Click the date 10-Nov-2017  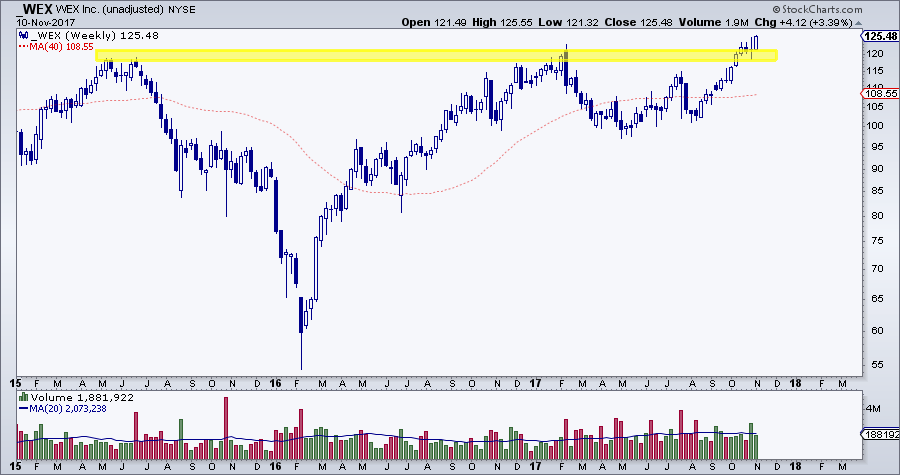point(46,22)
